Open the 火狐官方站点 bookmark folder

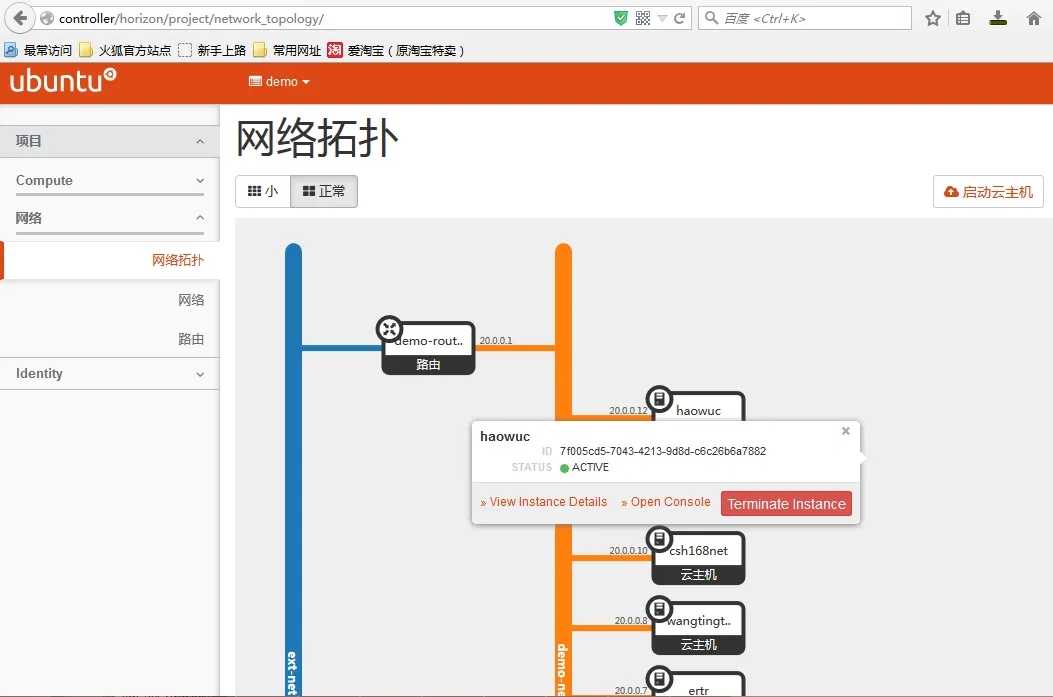[125, 50]
